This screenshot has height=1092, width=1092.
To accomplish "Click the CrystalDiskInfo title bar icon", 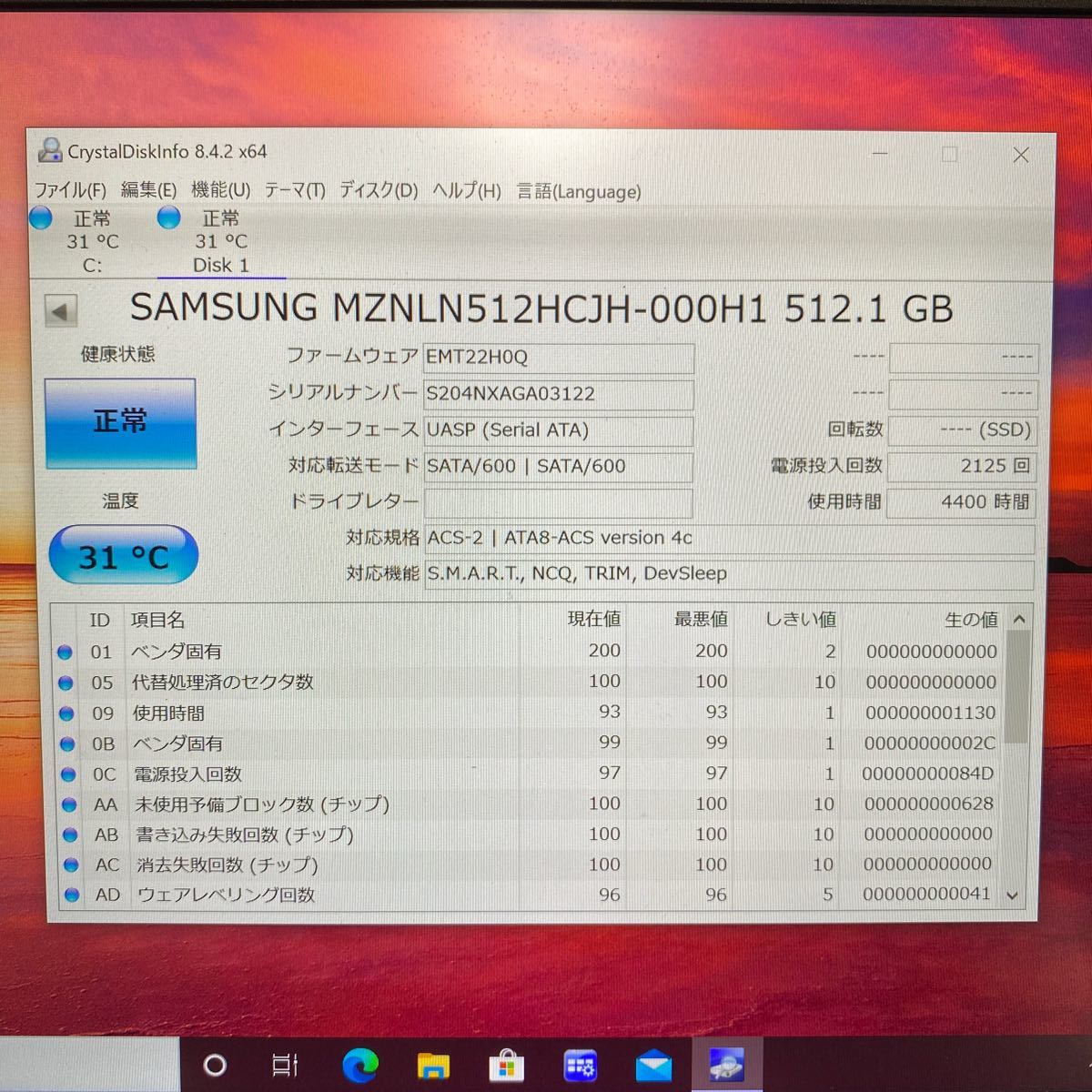I will point(51,151).
